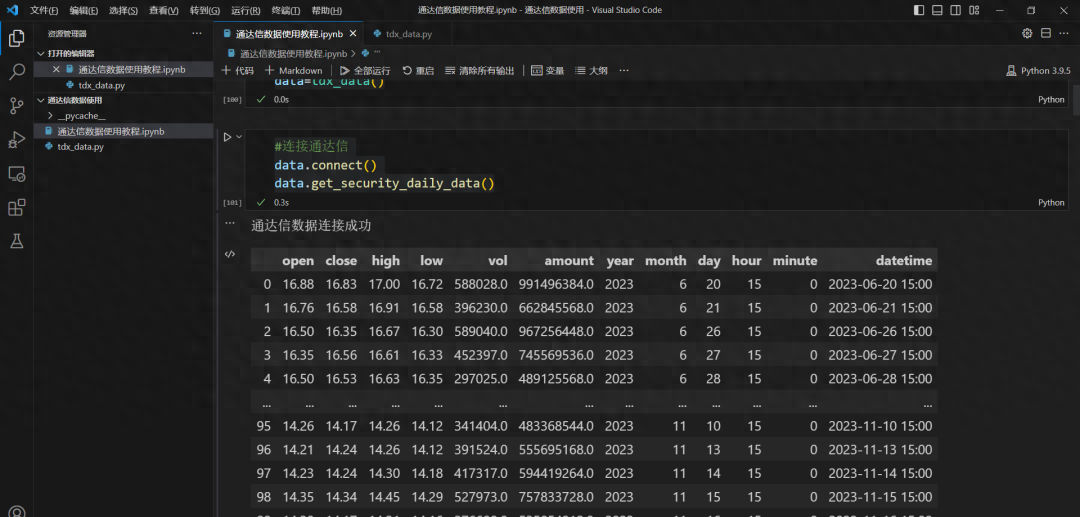Screen dimensions: 1080x517
Task: Open the 运行(R) menu
Action: click(x=246, y=10)
